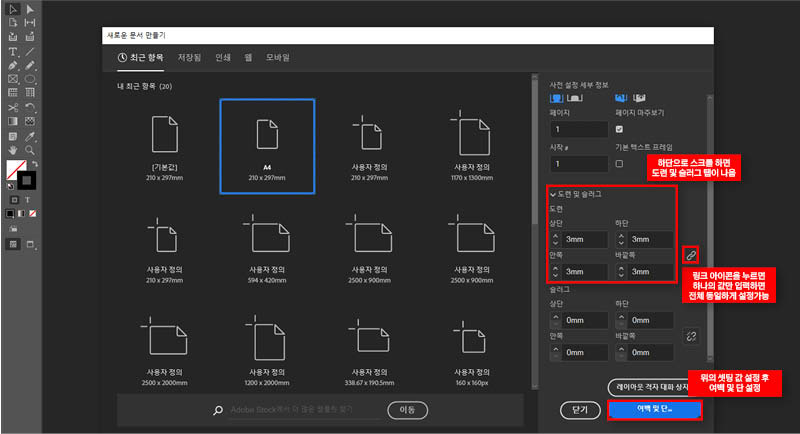Toggle formatting affects text T button
Image resolution: width=800 pixels, height=434 pixels.
28,200
